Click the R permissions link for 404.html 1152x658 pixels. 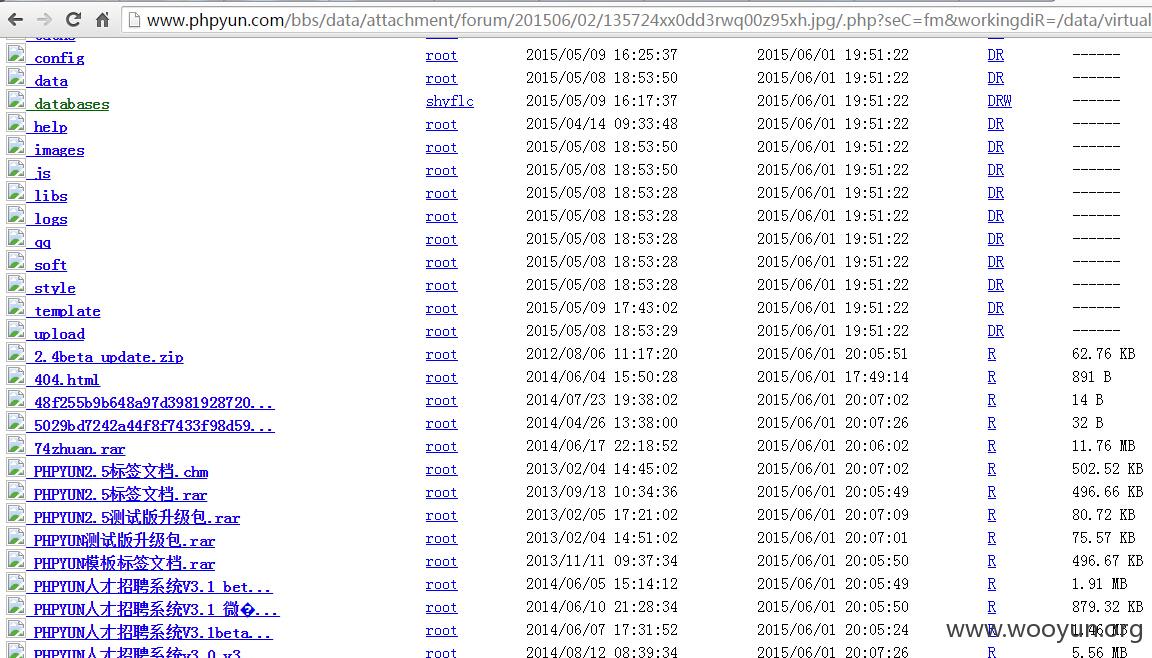pos(992,377)
